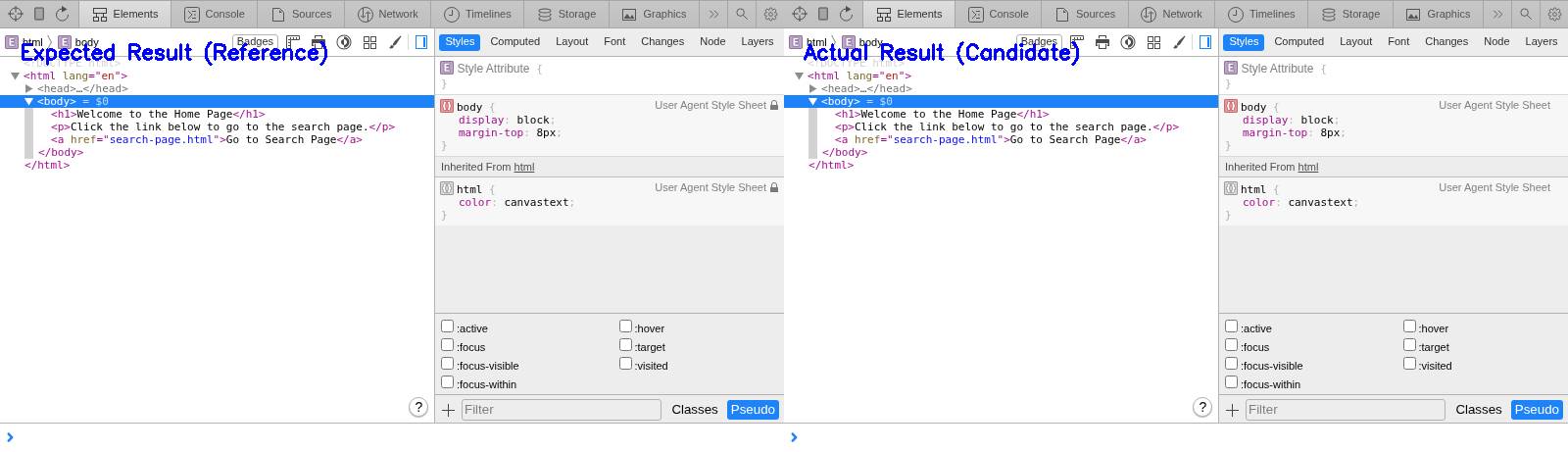Viewport: 1568px width, 452px height.
Task: Enable :active checkbox in left Reference panel
Action: coord(448,326)
